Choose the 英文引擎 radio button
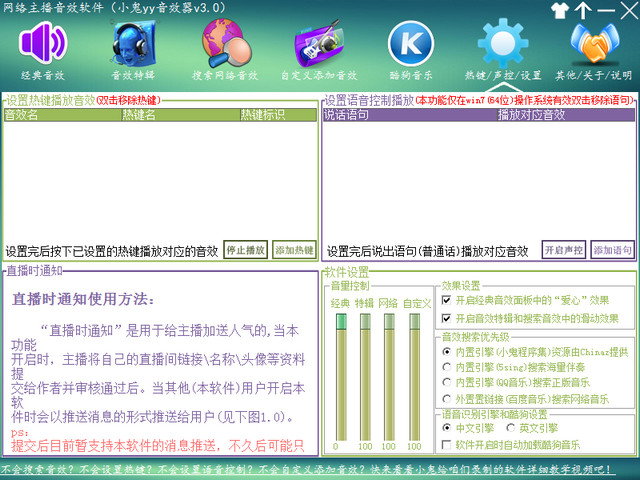 510,428
